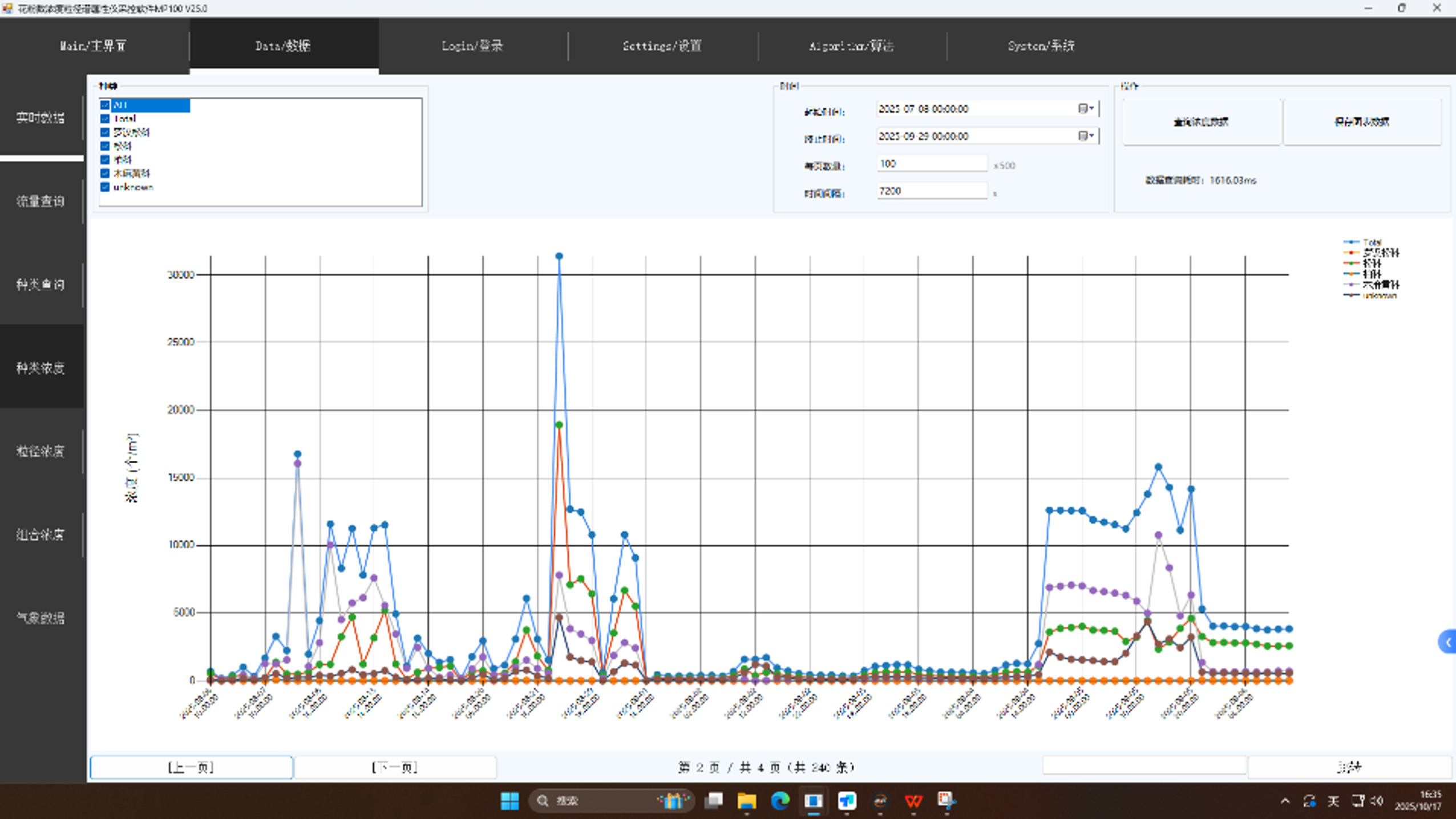Open start time calendar dropdown

(1085, 108)
